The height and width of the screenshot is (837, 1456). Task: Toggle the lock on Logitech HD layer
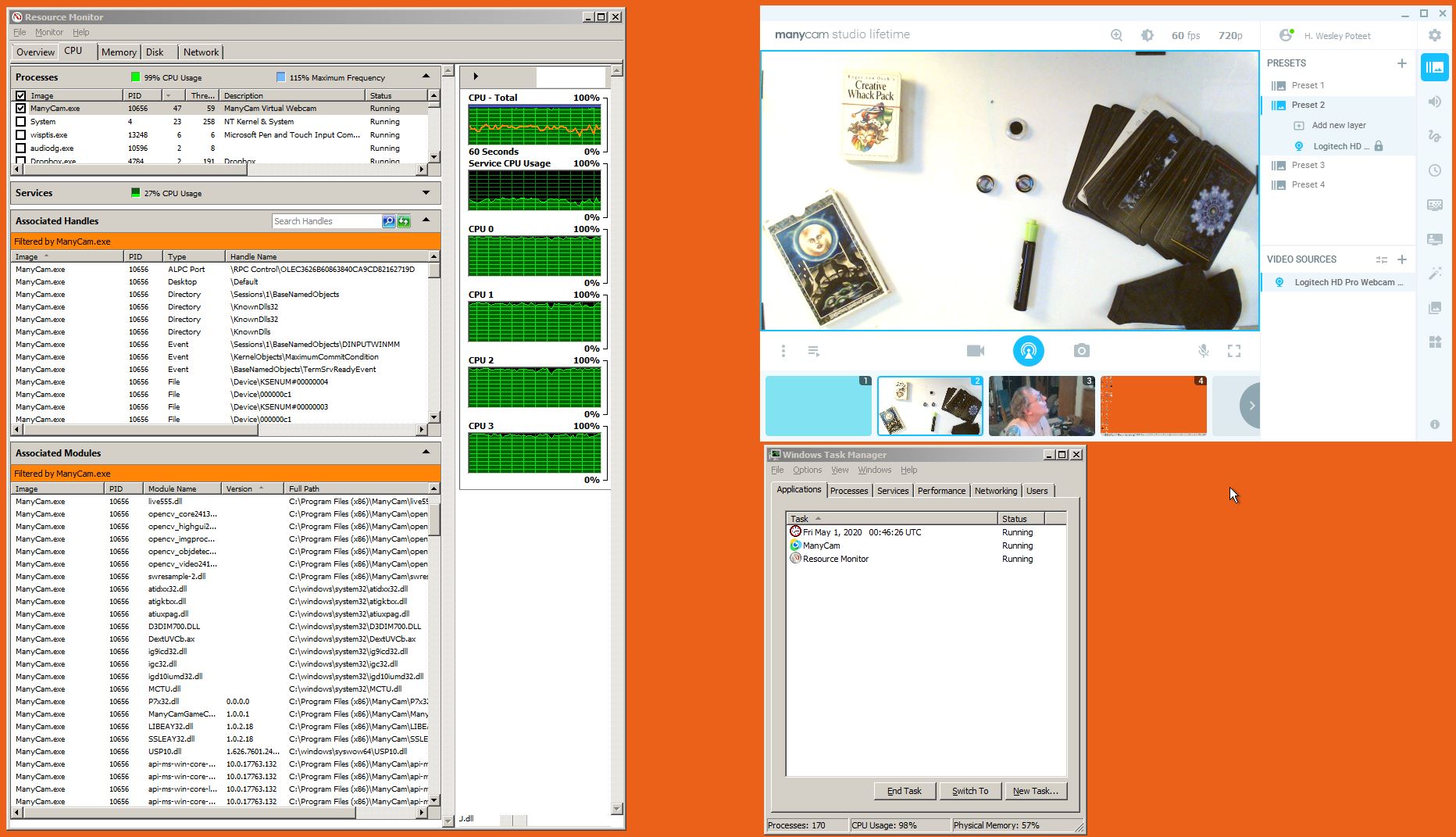point(1379,146)
